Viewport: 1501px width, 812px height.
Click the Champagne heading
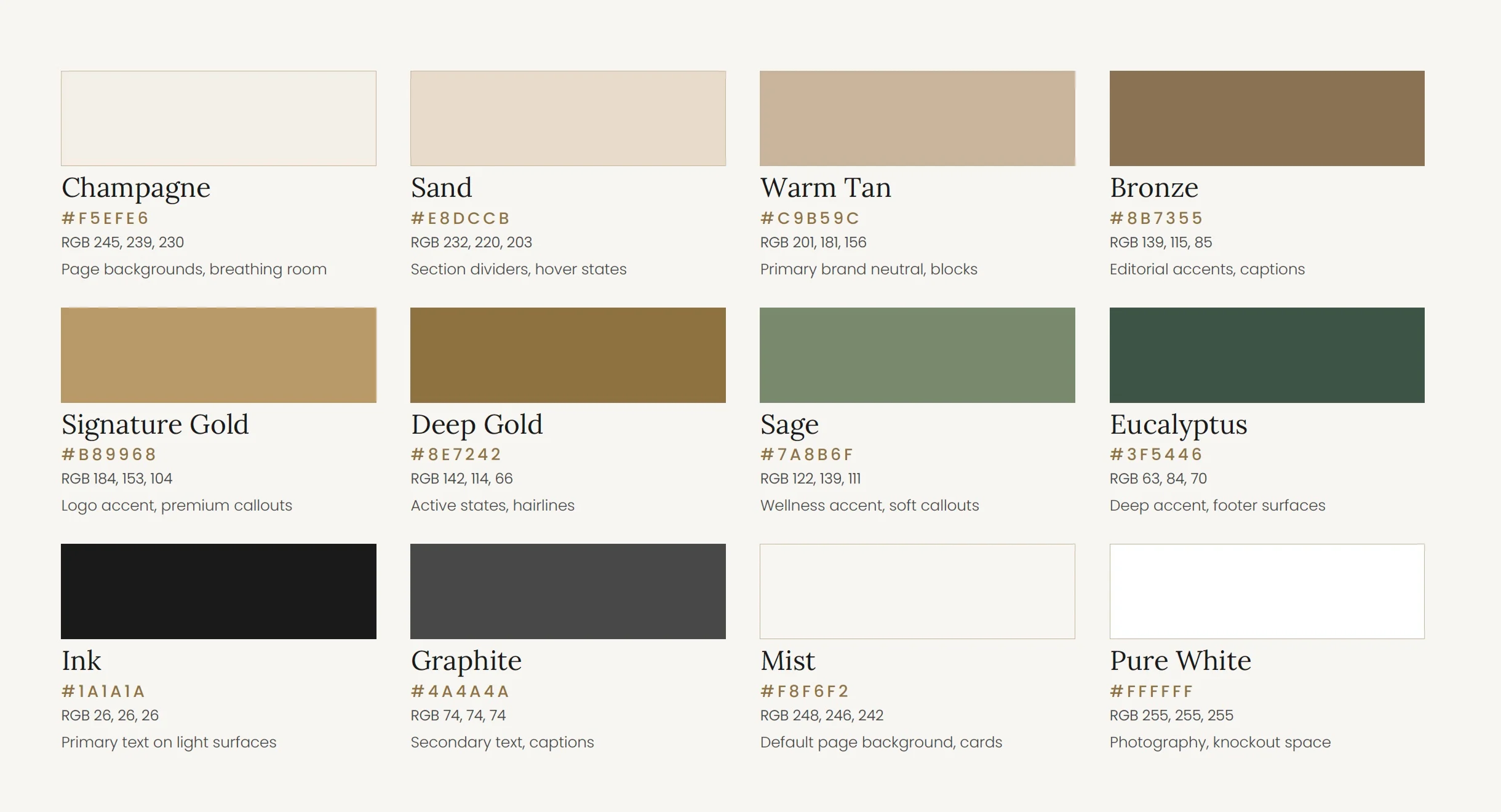tap(136, 188)
